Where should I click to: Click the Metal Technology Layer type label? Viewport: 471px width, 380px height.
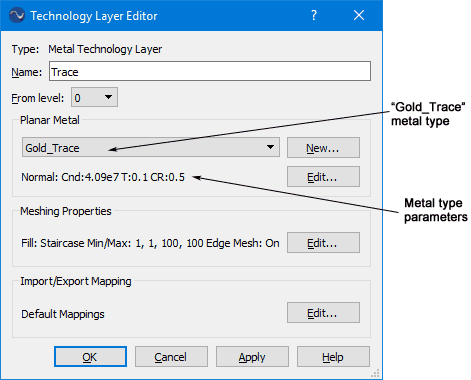pyautogui.click(x=105, y=49)
